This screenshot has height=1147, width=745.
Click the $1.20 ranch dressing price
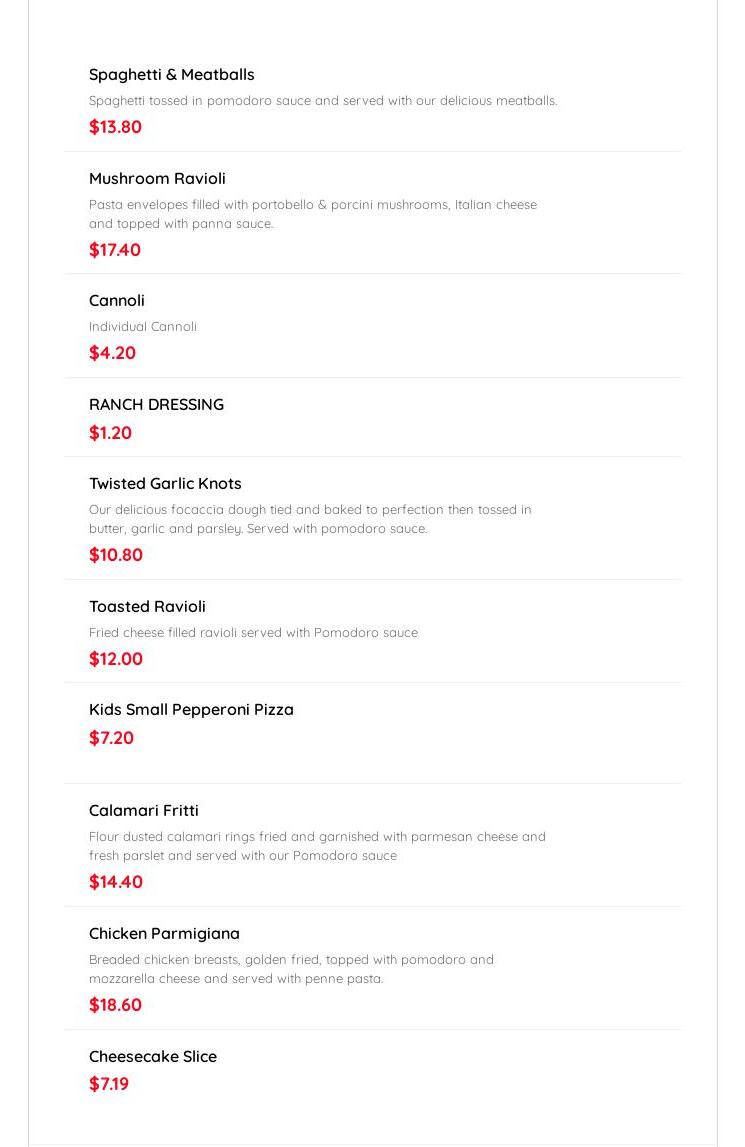pyautogui.click(x=110, y=433)
